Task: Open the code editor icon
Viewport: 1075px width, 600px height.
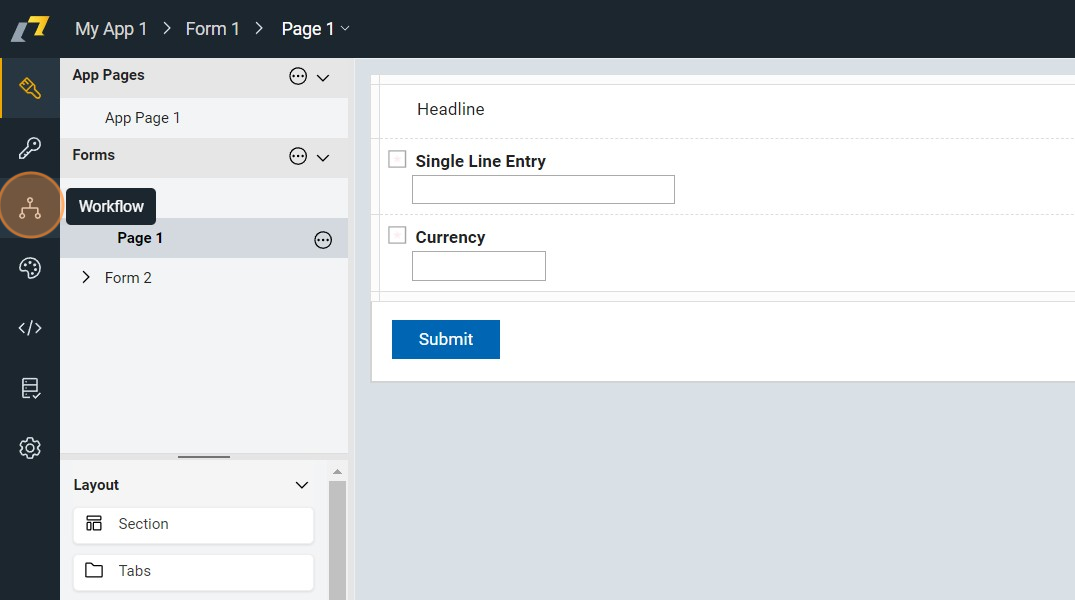Action: 30,328
